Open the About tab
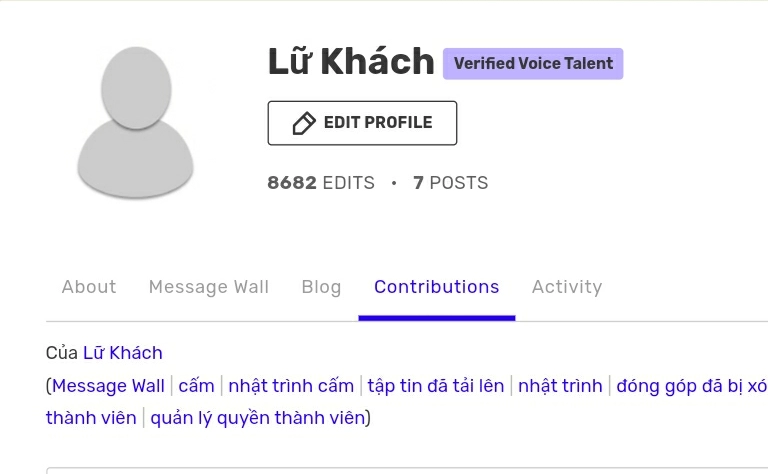The width and height of the screenshot is (768, 474). point(89,287)
